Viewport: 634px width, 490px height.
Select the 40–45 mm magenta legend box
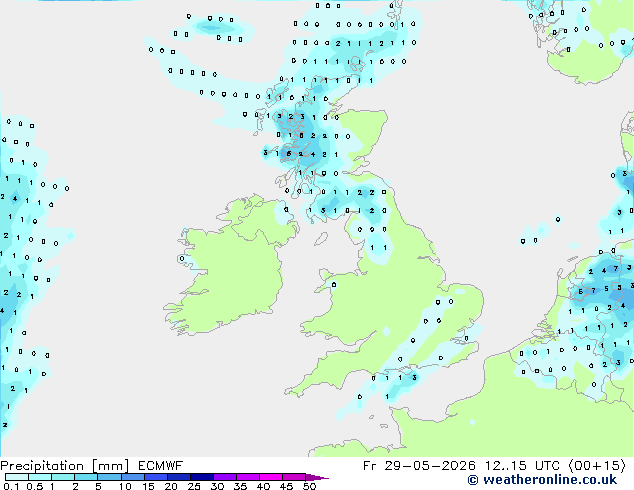pos(271,477)
